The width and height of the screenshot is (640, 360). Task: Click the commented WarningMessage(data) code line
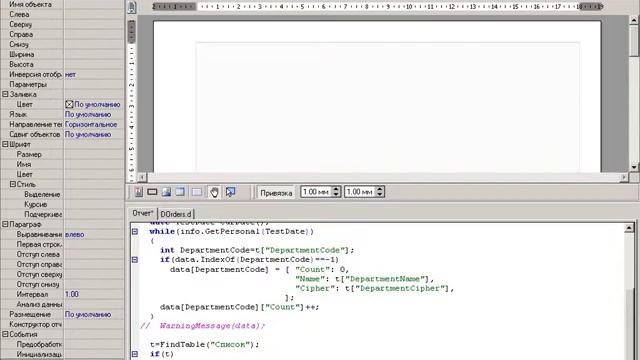pos(203,326)
